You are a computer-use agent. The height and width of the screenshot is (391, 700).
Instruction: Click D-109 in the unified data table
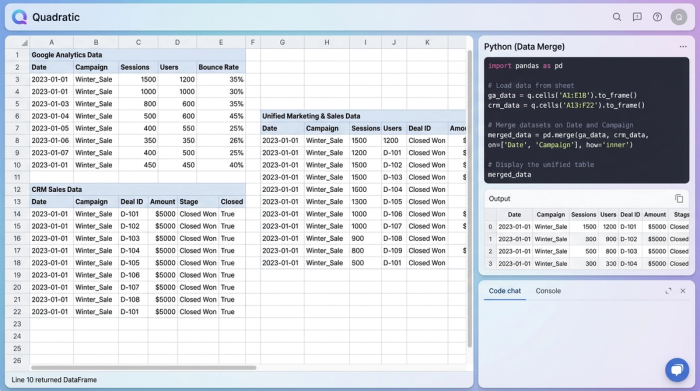click(x=394, y=251)
